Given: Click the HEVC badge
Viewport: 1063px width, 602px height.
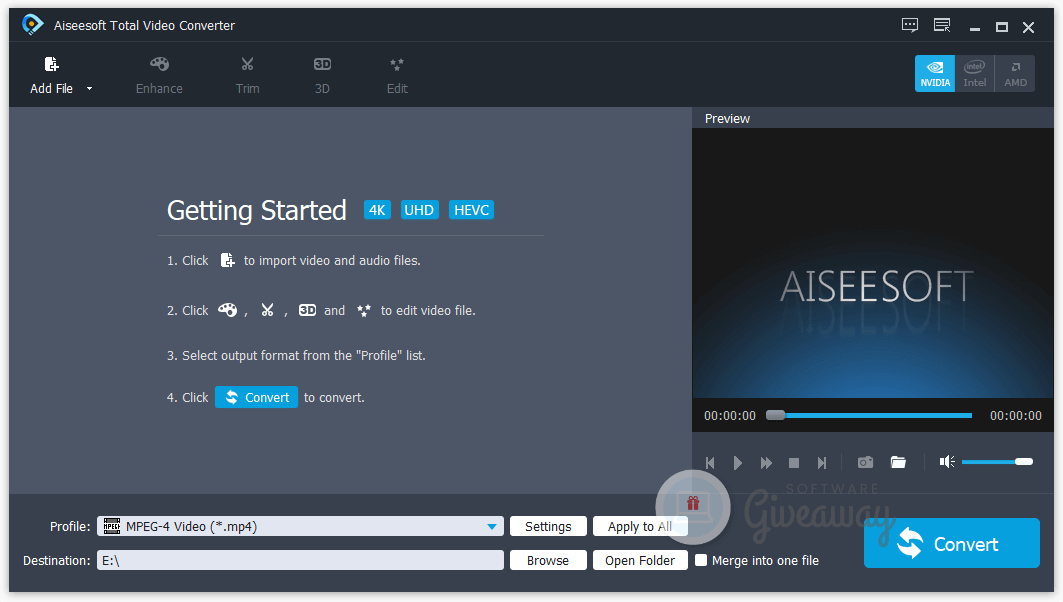Looking at the screenshot, I should click(471, 210).
